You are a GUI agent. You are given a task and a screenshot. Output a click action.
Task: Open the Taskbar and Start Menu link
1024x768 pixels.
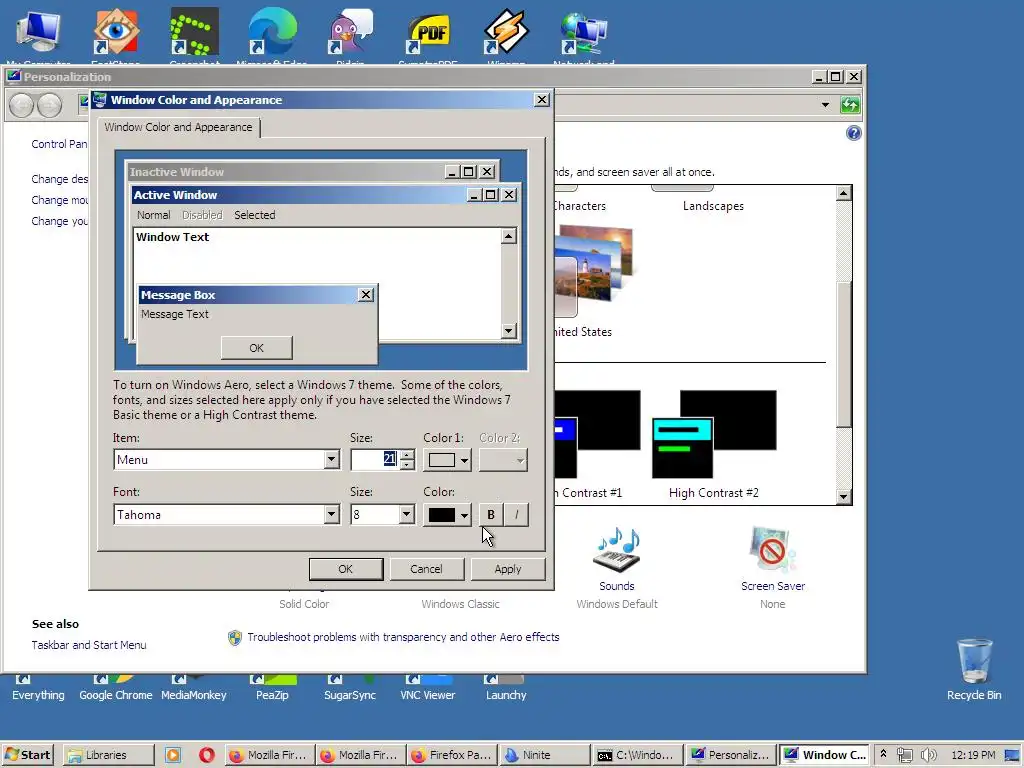tap(89, 645)
